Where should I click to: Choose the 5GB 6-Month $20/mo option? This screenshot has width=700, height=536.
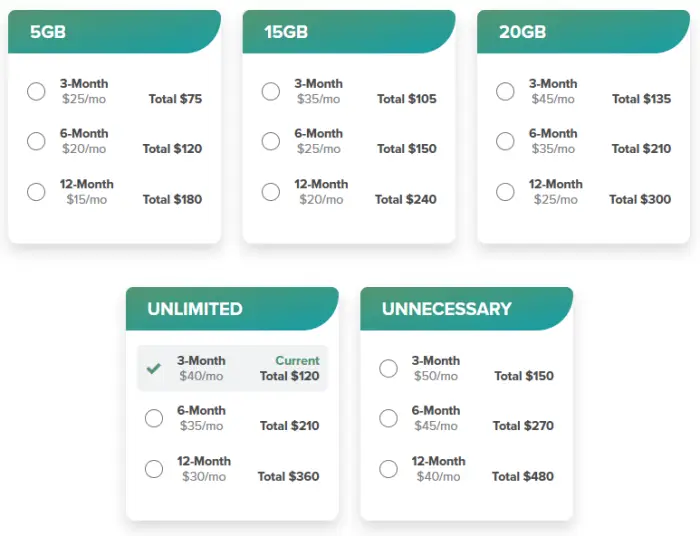(x=36, y=141)
